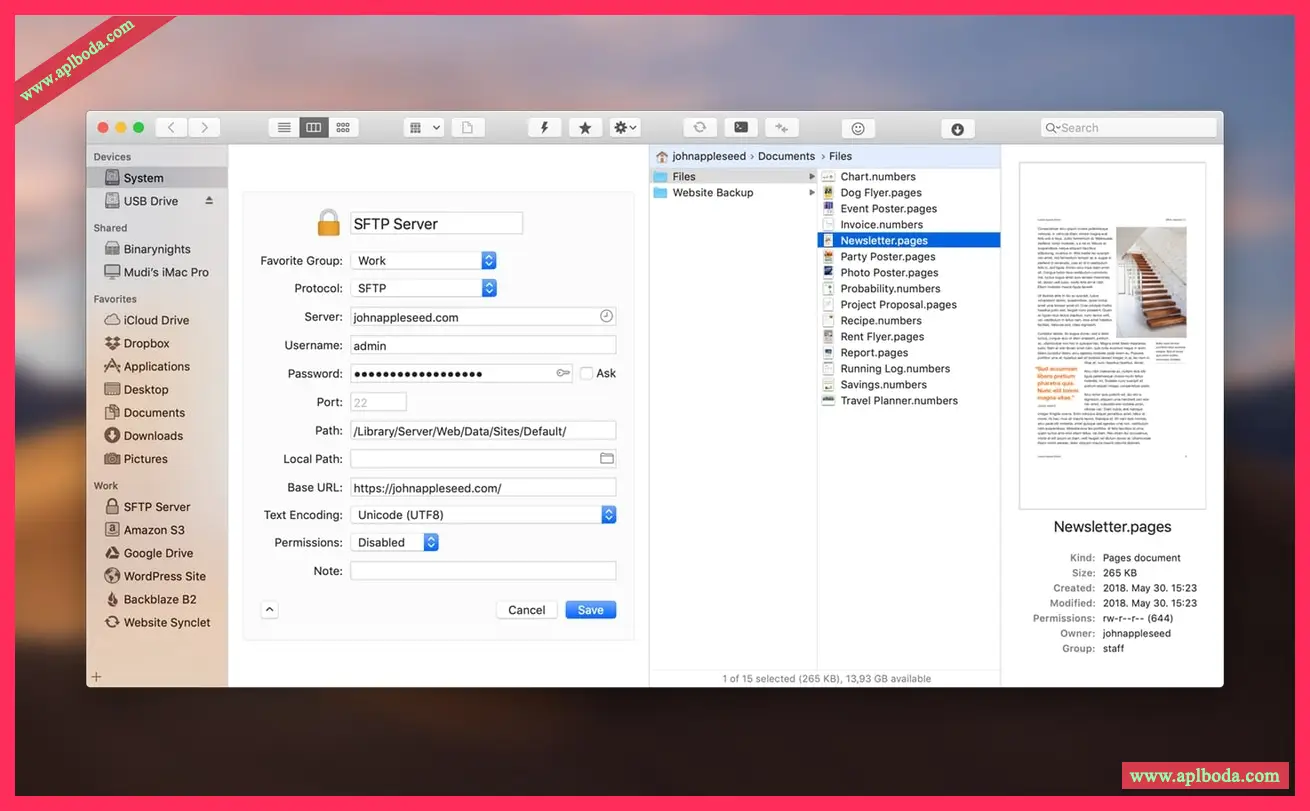
Task: Select Google Drive in the sidebar
Action: (x=157, y=553)
